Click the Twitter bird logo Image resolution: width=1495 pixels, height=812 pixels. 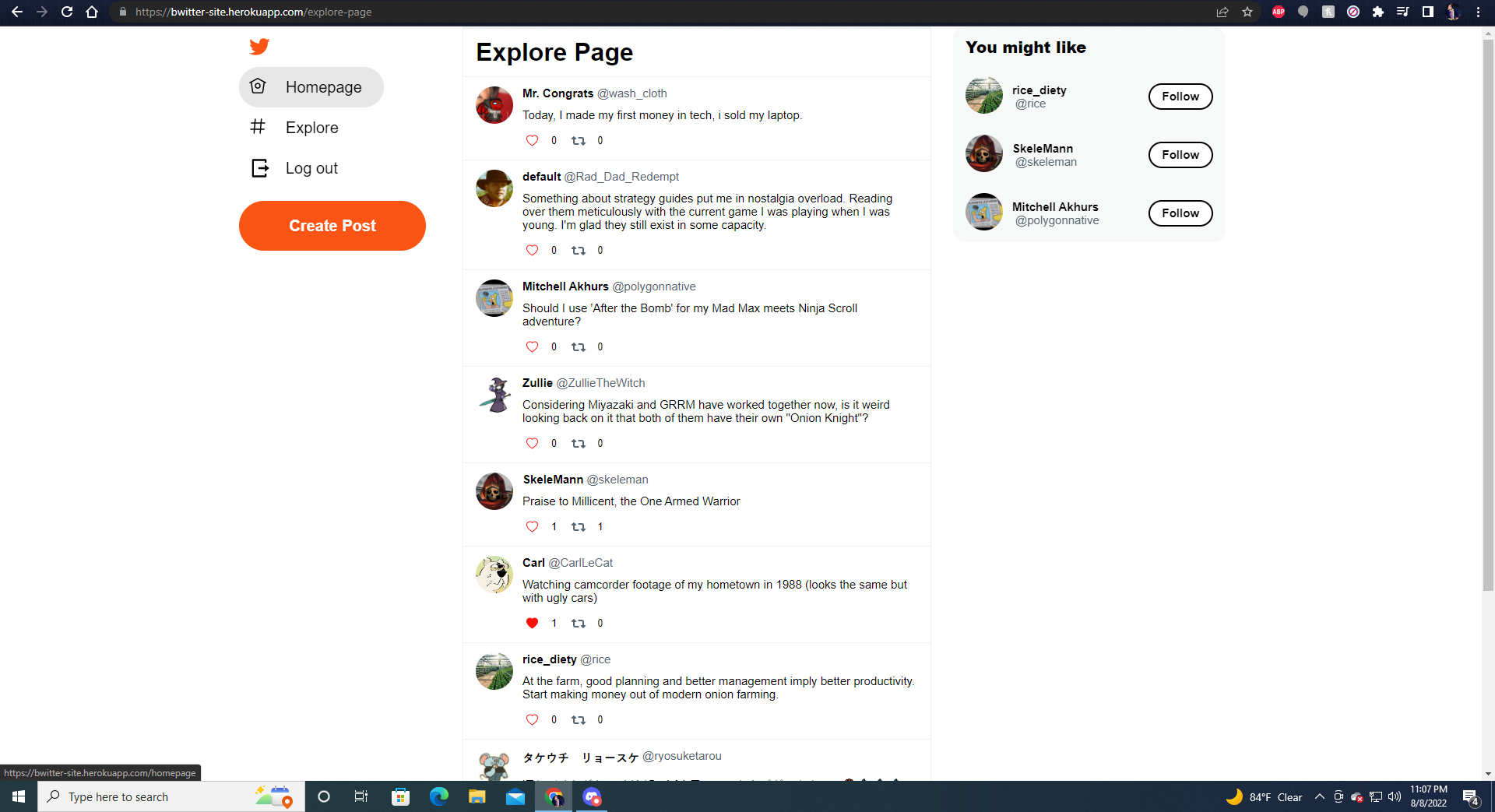point(259,47)
